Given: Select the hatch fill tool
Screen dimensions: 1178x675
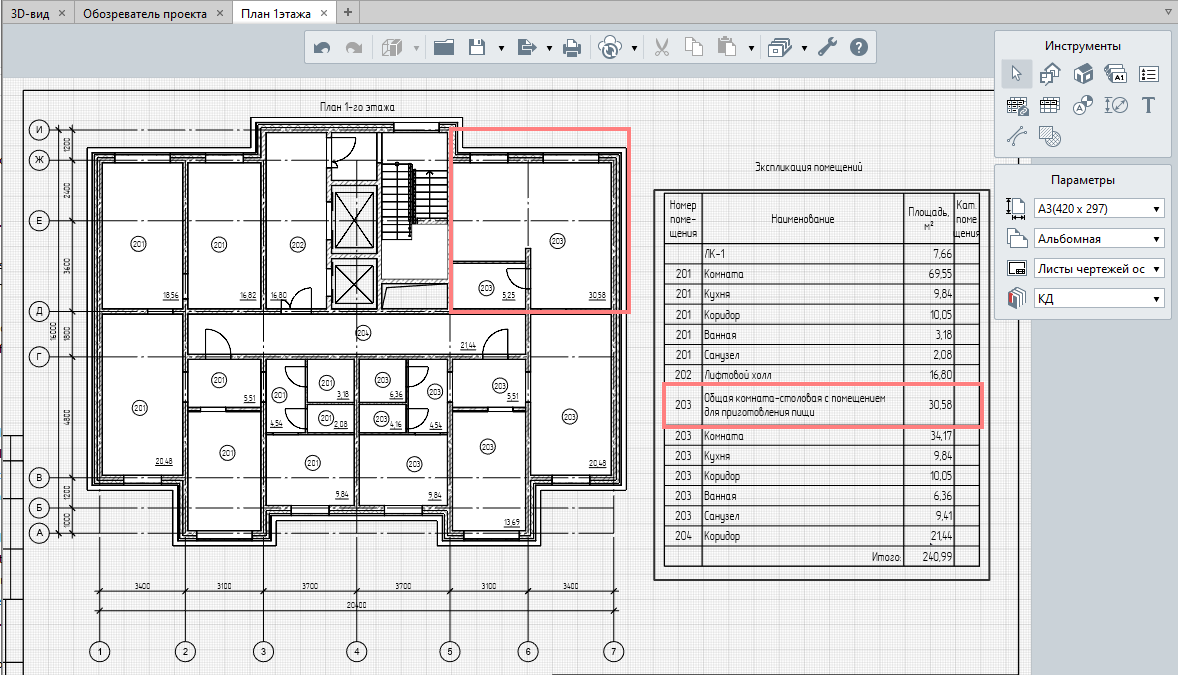Looking at the screenshot, I should [x=1049, y=136].
